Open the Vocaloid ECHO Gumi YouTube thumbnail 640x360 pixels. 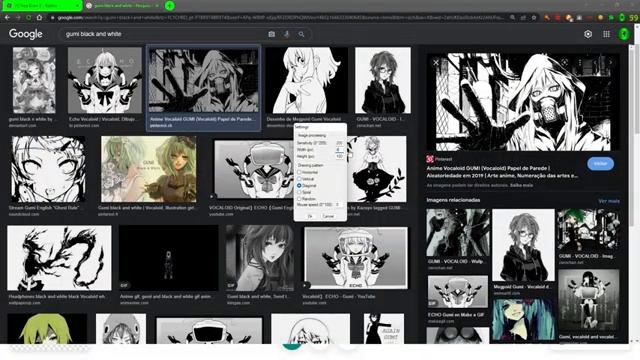[x=356, y=258]
